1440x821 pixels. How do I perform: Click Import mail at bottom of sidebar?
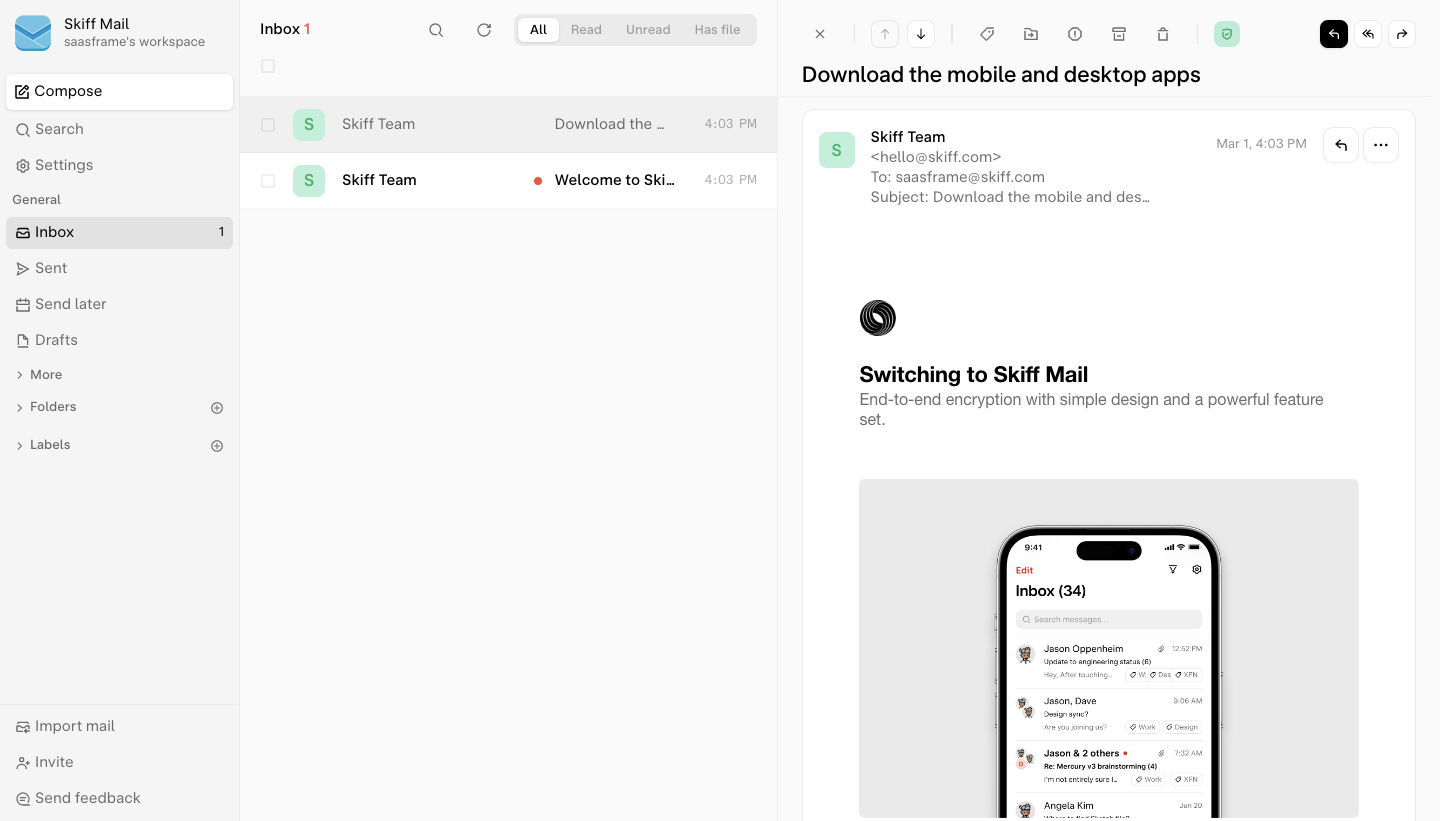coord(120,726)
